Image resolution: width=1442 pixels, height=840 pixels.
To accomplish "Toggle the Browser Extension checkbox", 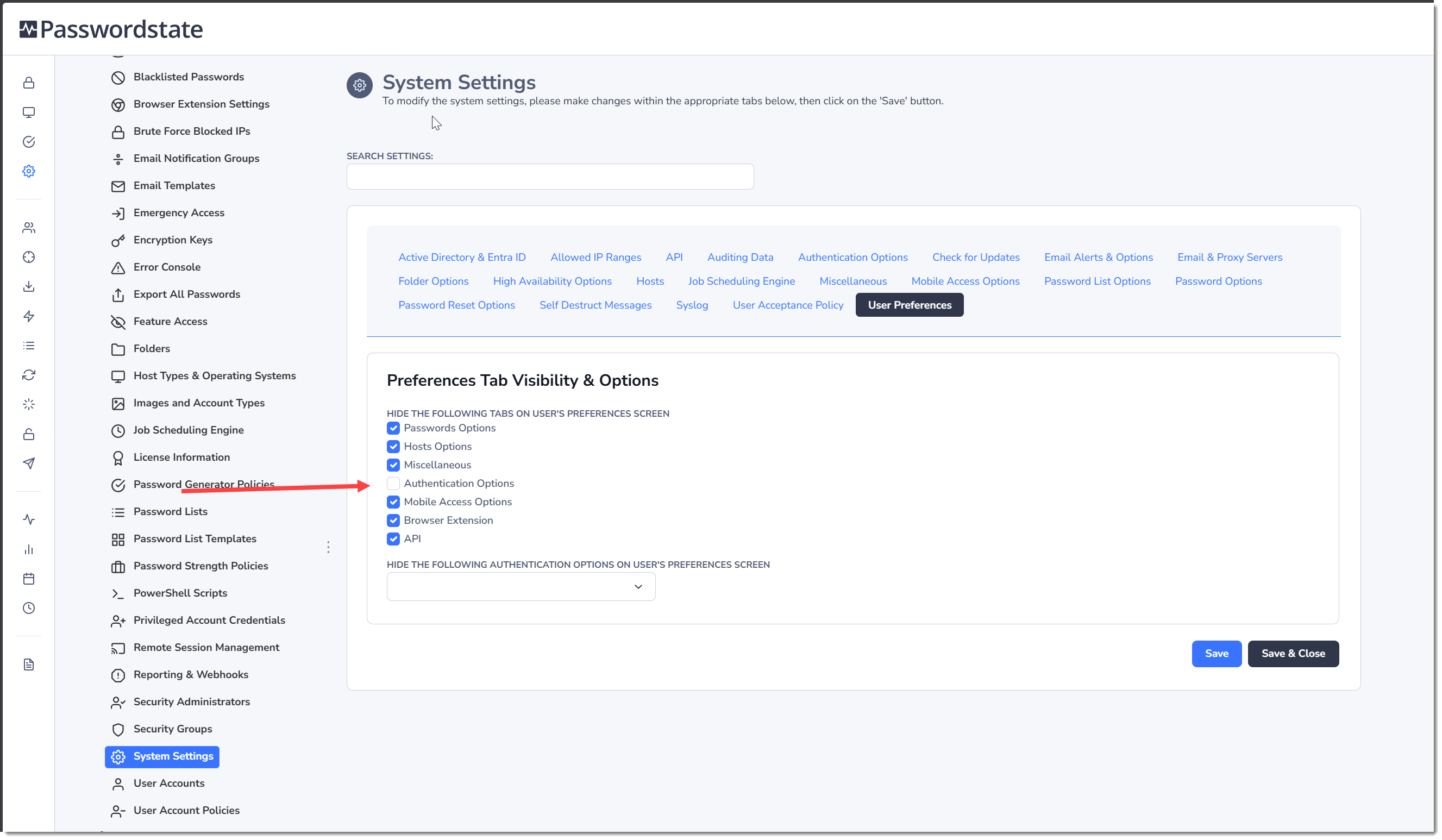I will 393,521.
